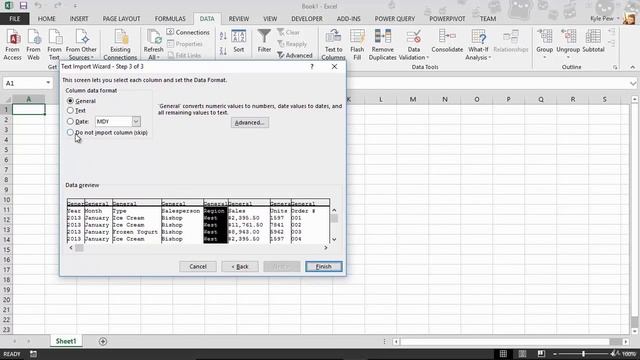Image resolution: width=640 pixels, height=360 pixels.
Task: Open Existing Connections
Action: [x=120, y=45]
